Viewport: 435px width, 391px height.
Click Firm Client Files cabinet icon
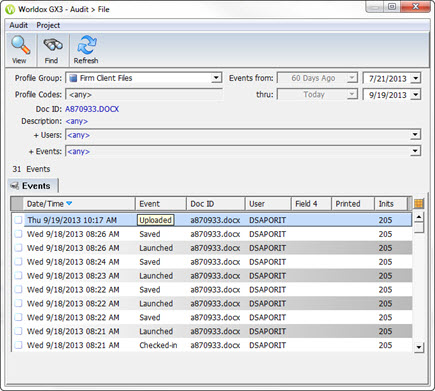[x=73, y=78]
